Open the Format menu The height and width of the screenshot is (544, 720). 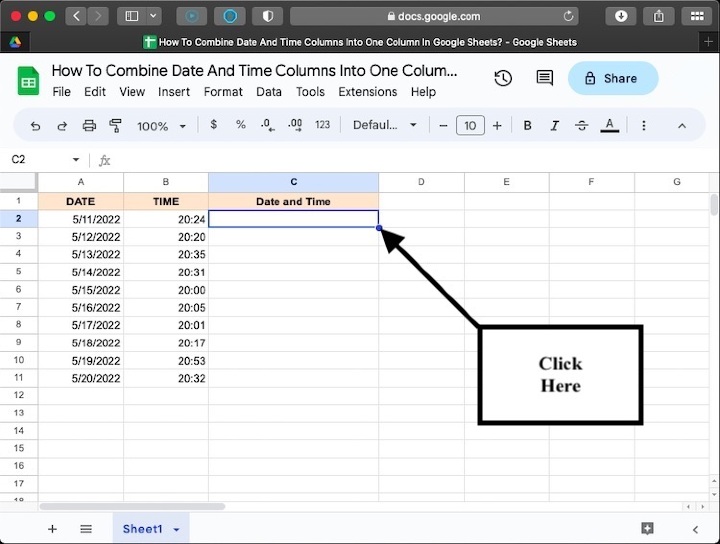point(223,92)
